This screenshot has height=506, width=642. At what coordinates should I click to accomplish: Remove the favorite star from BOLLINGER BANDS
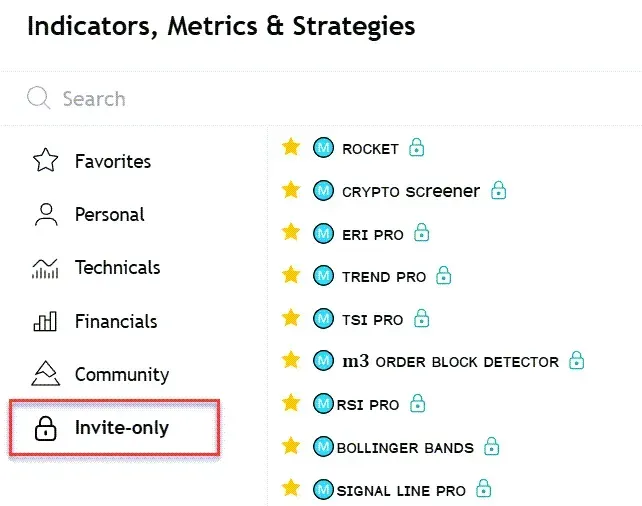(x=291, y=446)
